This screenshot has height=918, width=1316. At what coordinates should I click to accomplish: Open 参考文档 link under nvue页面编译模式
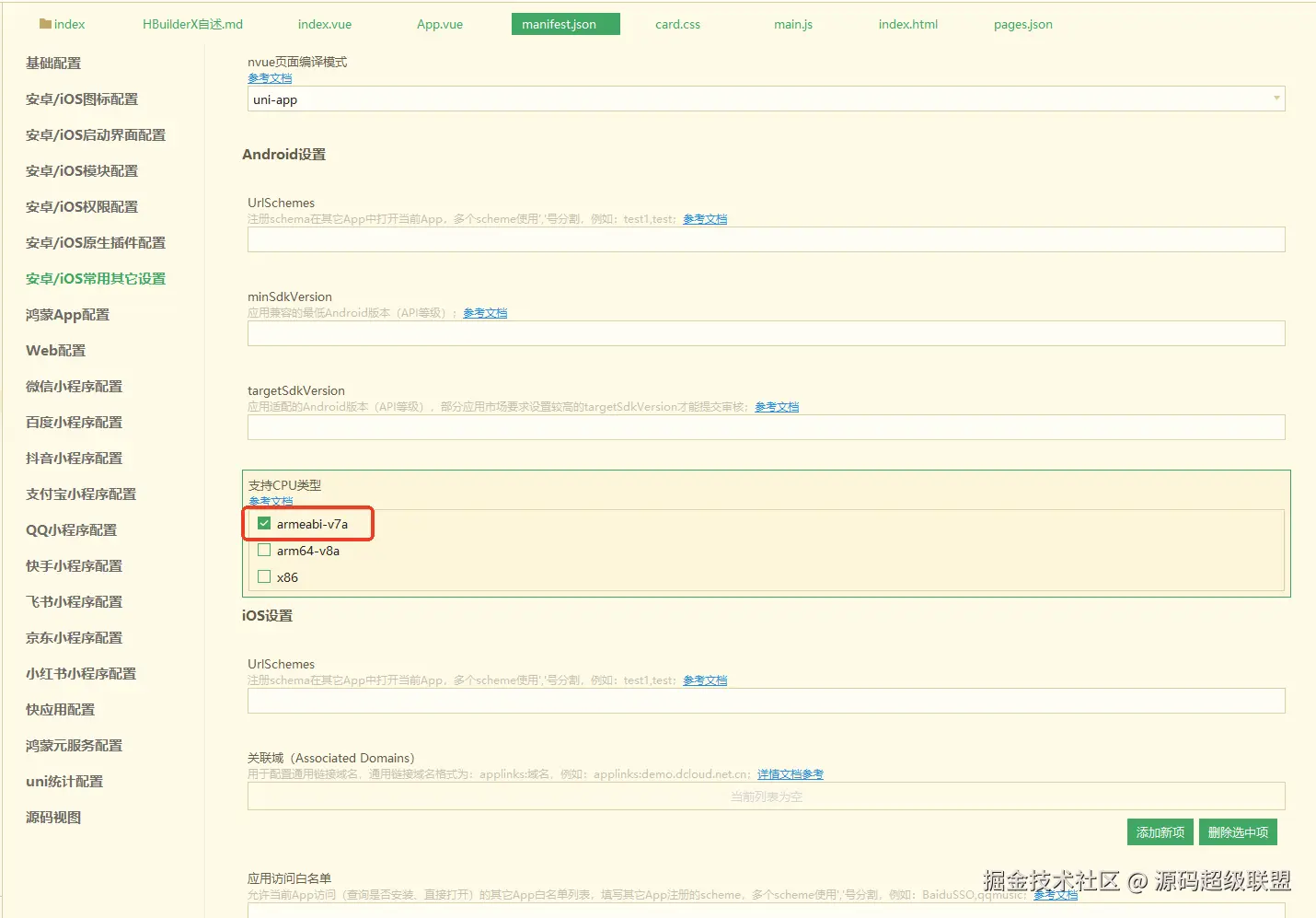click(270, 78)
